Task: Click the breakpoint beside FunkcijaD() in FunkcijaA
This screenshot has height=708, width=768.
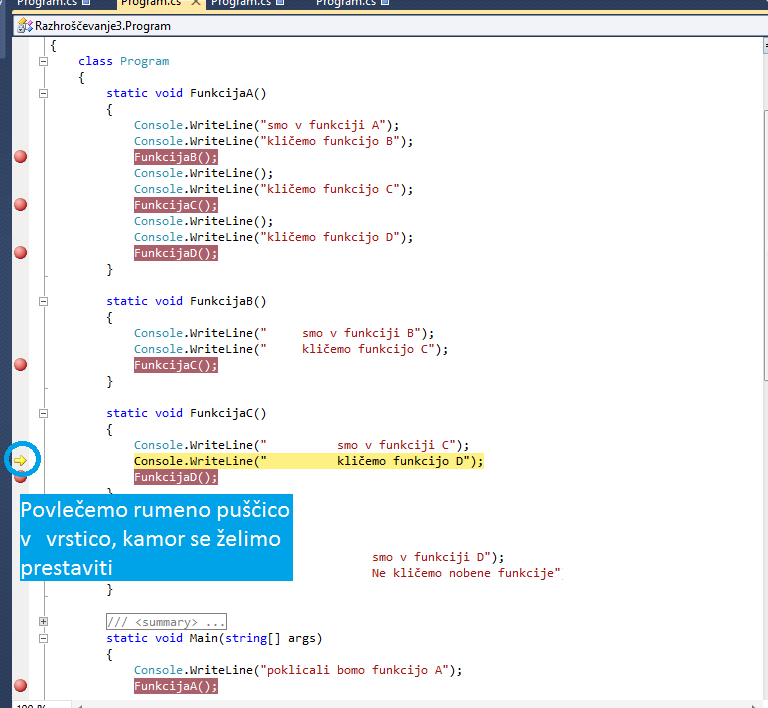Action: pos(20,253)
